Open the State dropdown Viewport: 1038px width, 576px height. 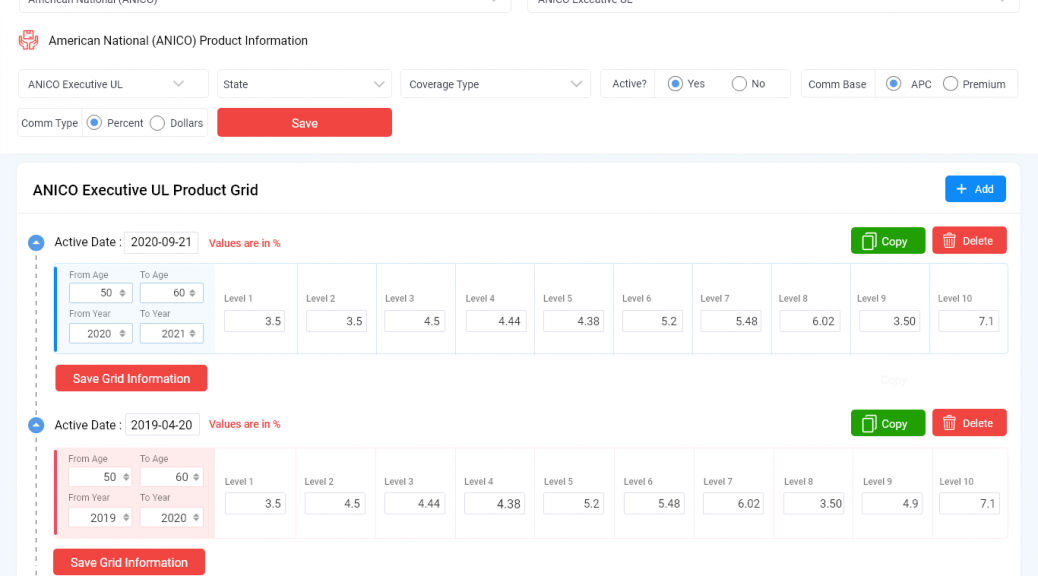coord(305,84)
